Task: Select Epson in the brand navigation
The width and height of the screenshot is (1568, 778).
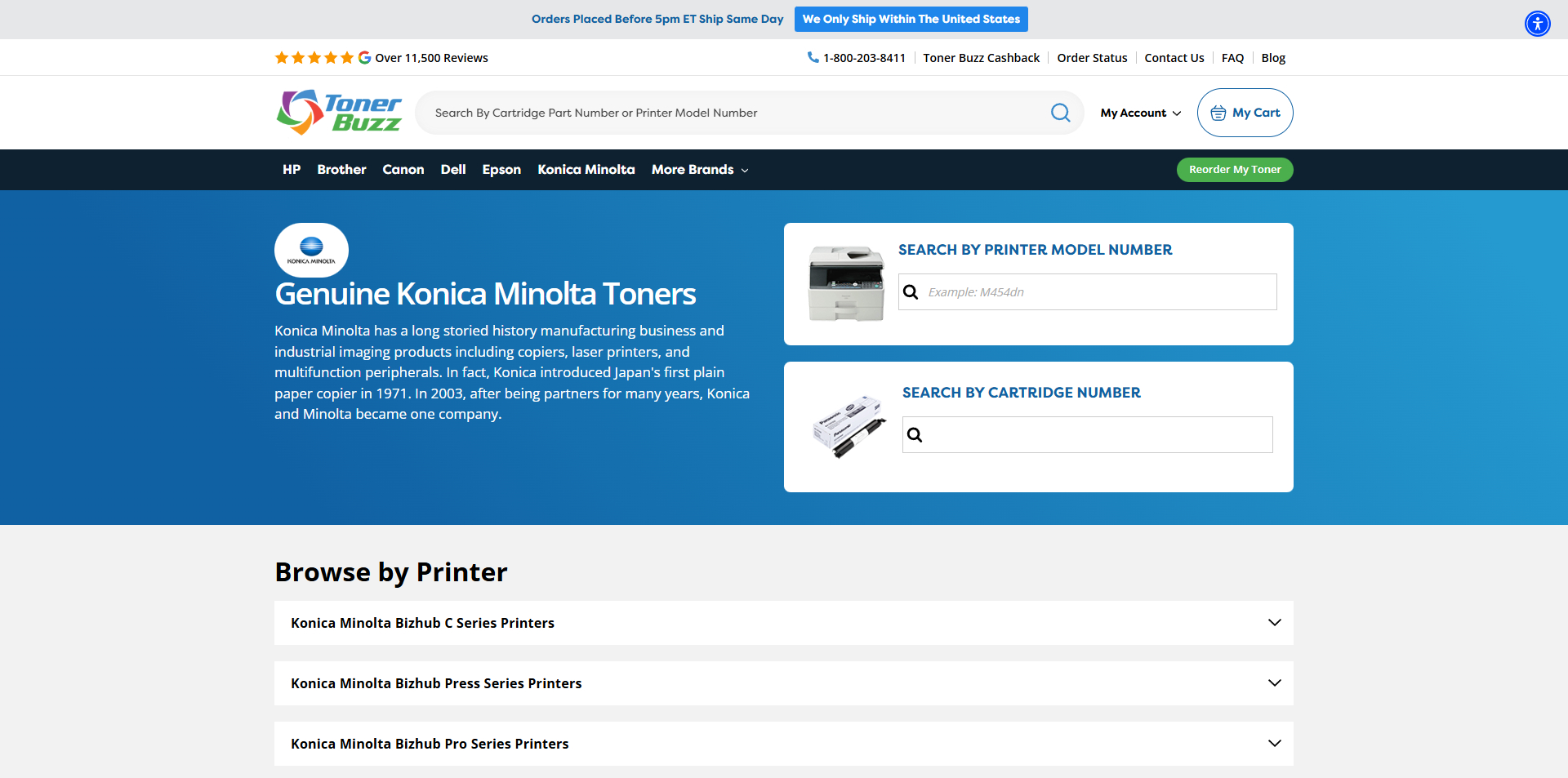Action: [501, 170]
